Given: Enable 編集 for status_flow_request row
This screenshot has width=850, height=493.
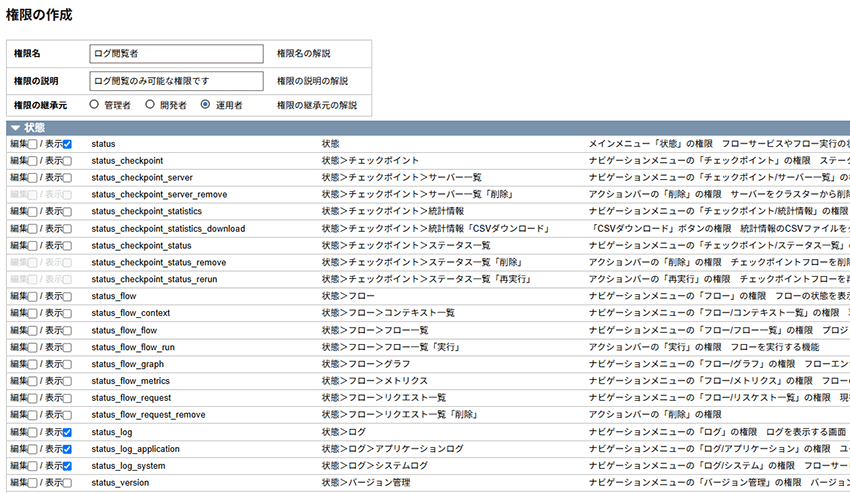Looking at the screenshot, I should click(x=32, y=399).
